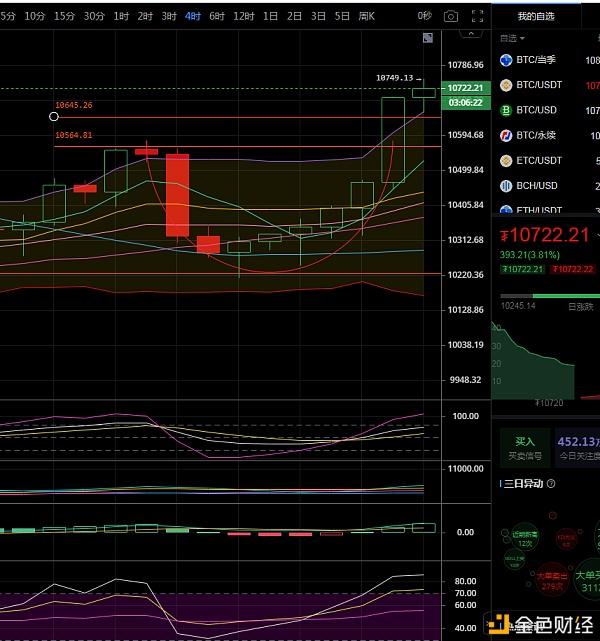Click the green 大单买 bubble
Viewport: 600px width, 641px height.
pos(589,580)
